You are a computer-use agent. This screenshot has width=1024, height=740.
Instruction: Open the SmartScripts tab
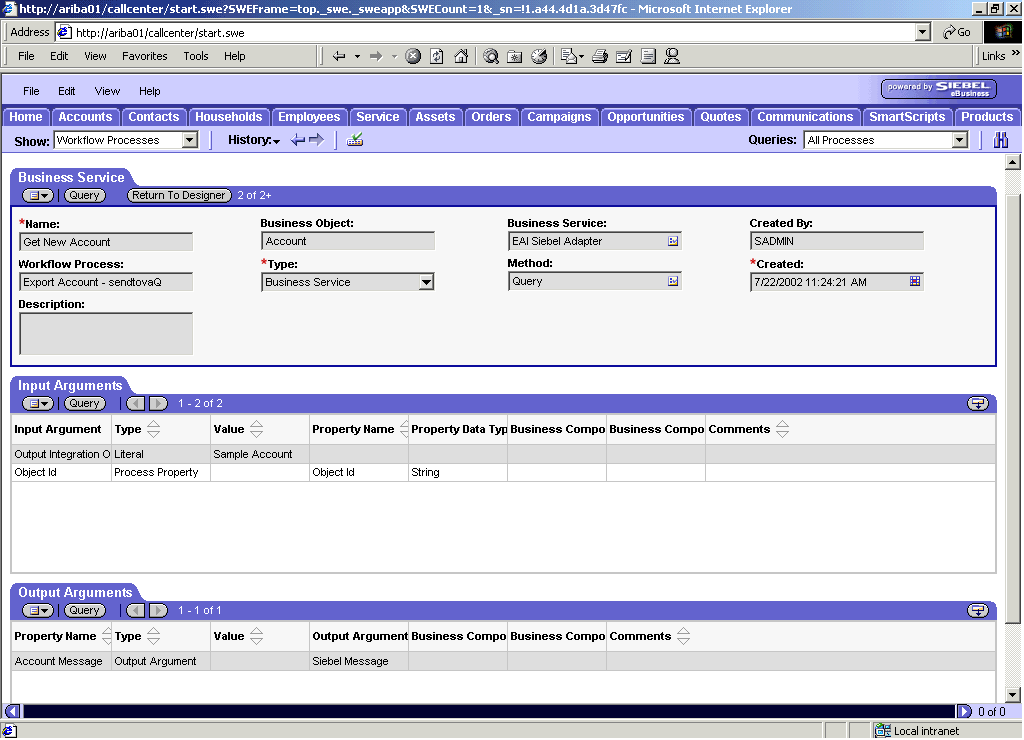907,117
